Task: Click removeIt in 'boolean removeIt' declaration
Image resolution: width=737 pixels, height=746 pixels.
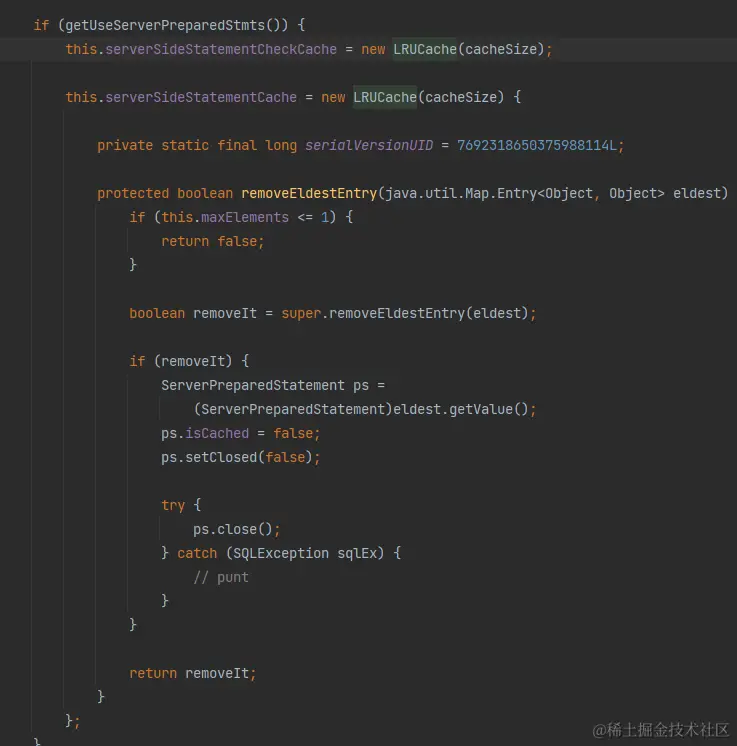Action: pyautogui.click(x=225, y=314)
